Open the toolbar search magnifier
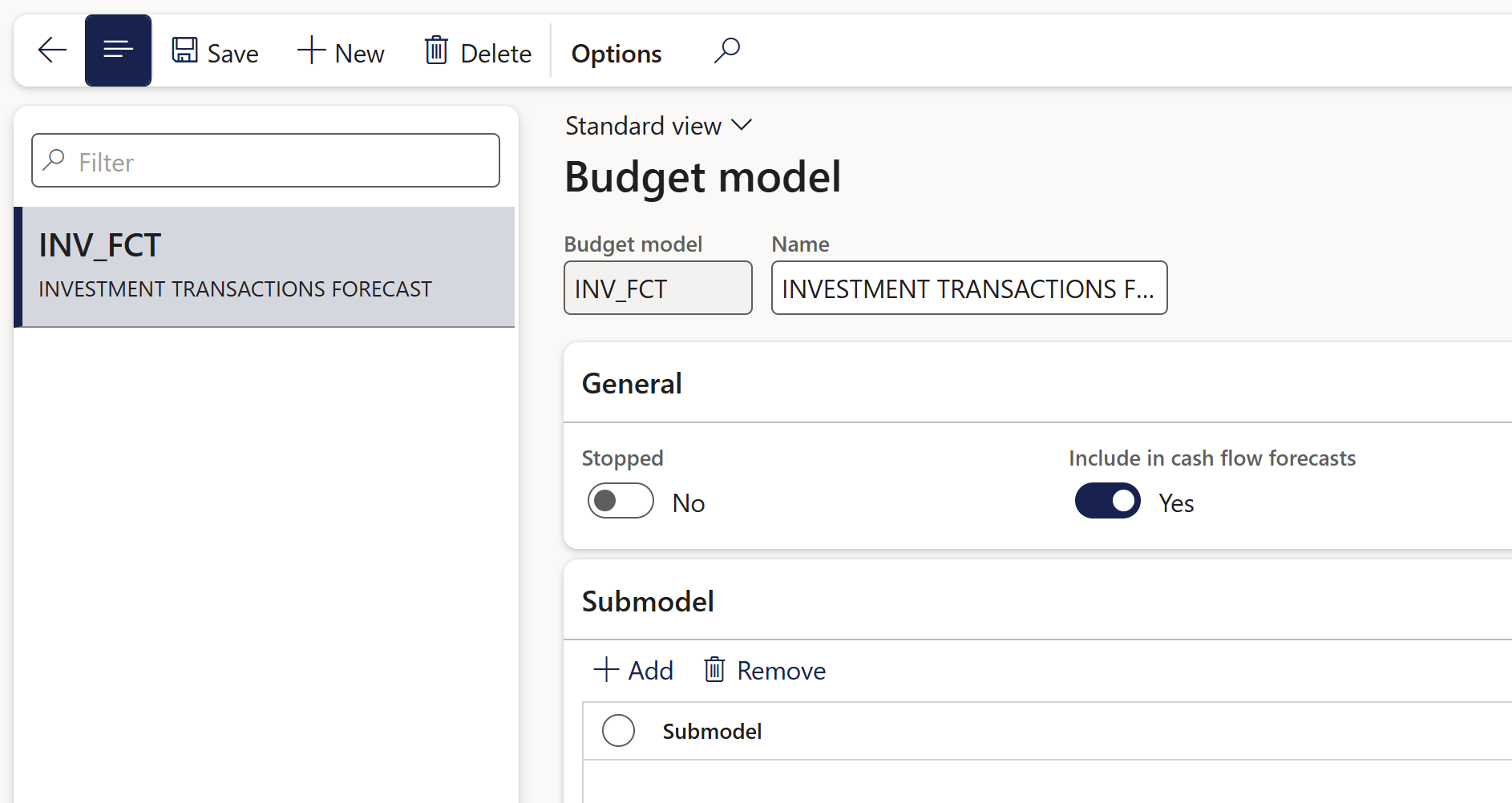 [727, 50]
